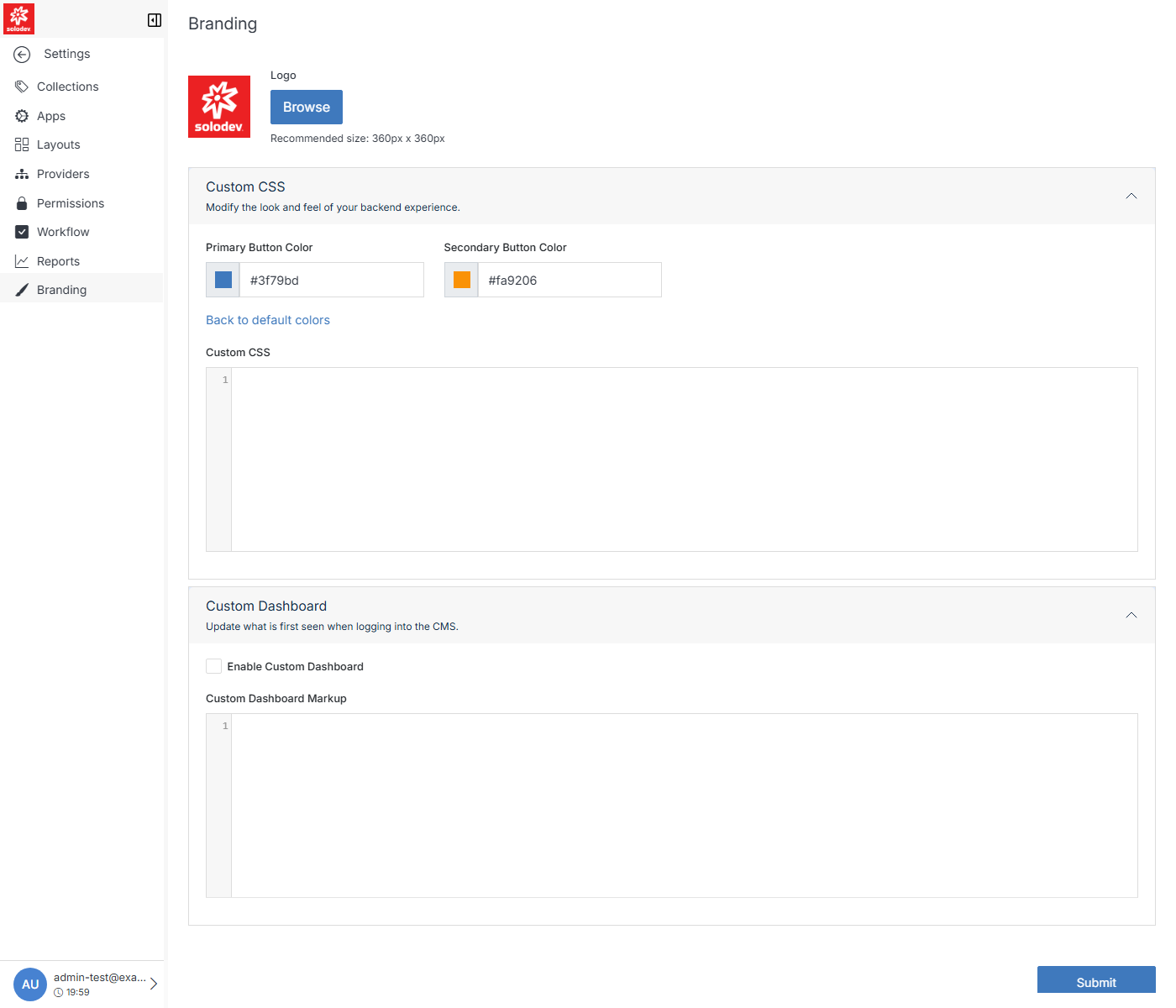Image resolution: width=1176 pixels, height=1008 pixels.
Task: Click the back arrow next to Settings
Action: pos(23,55)
